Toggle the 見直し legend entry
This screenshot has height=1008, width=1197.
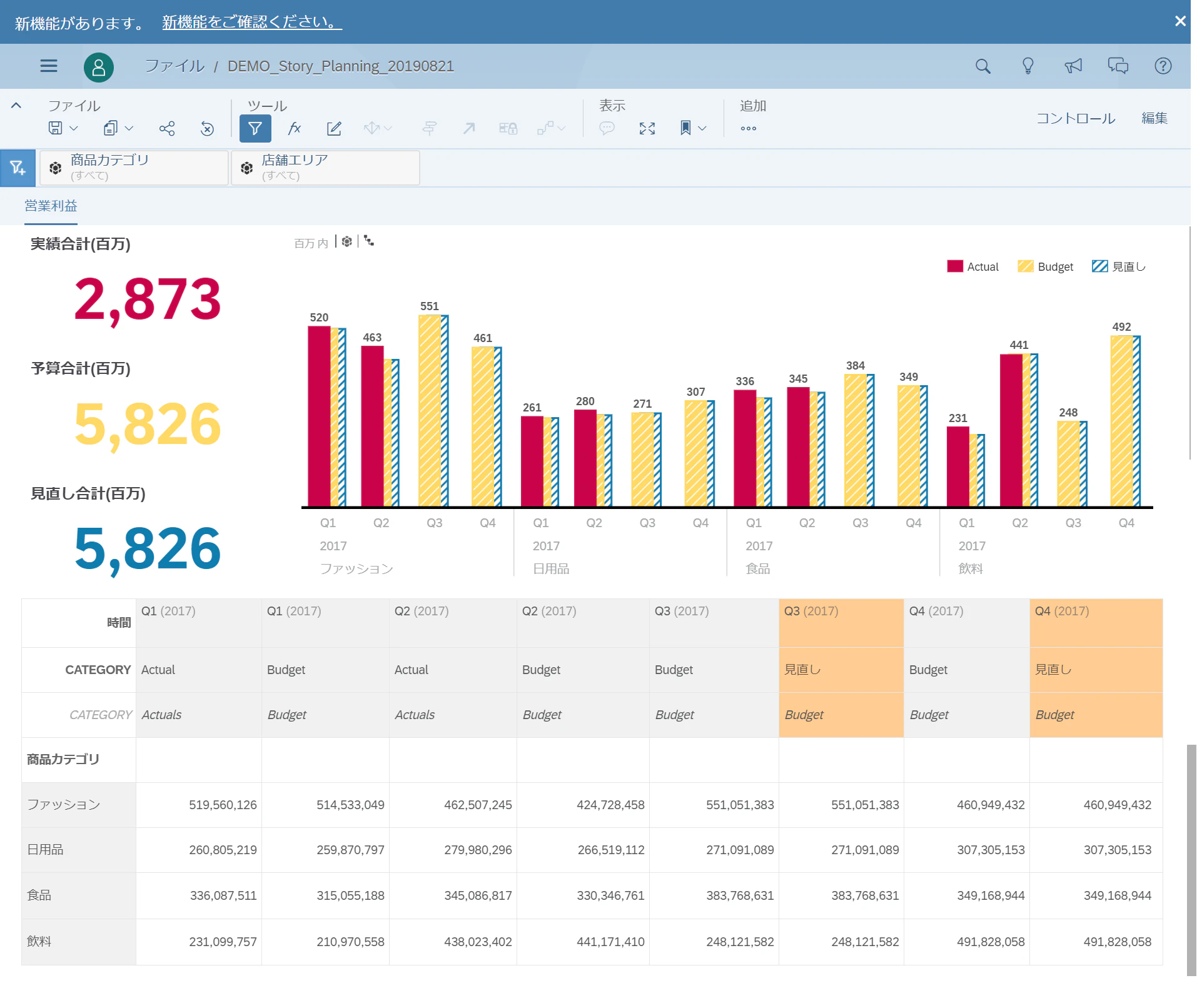(1119, 266)
